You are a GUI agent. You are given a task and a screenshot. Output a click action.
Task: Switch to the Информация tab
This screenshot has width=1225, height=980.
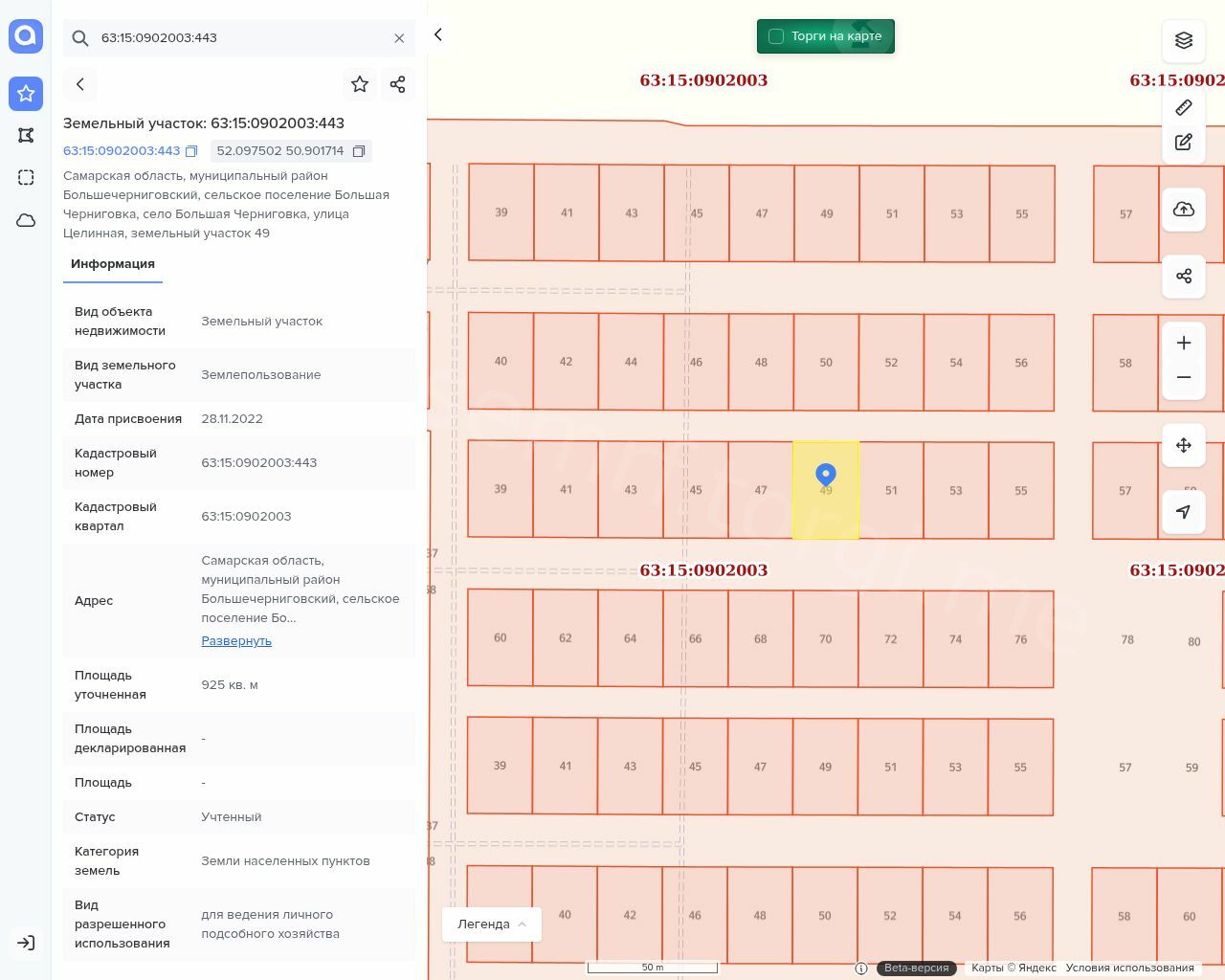(x=113, y=264)
